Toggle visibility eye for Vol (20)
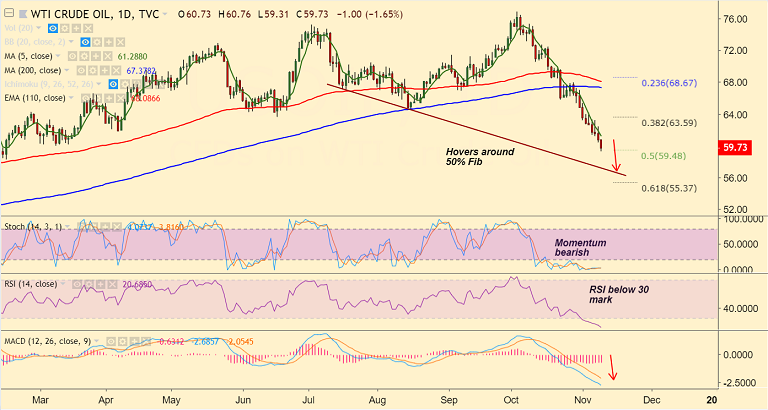 (x=53, y=28)
